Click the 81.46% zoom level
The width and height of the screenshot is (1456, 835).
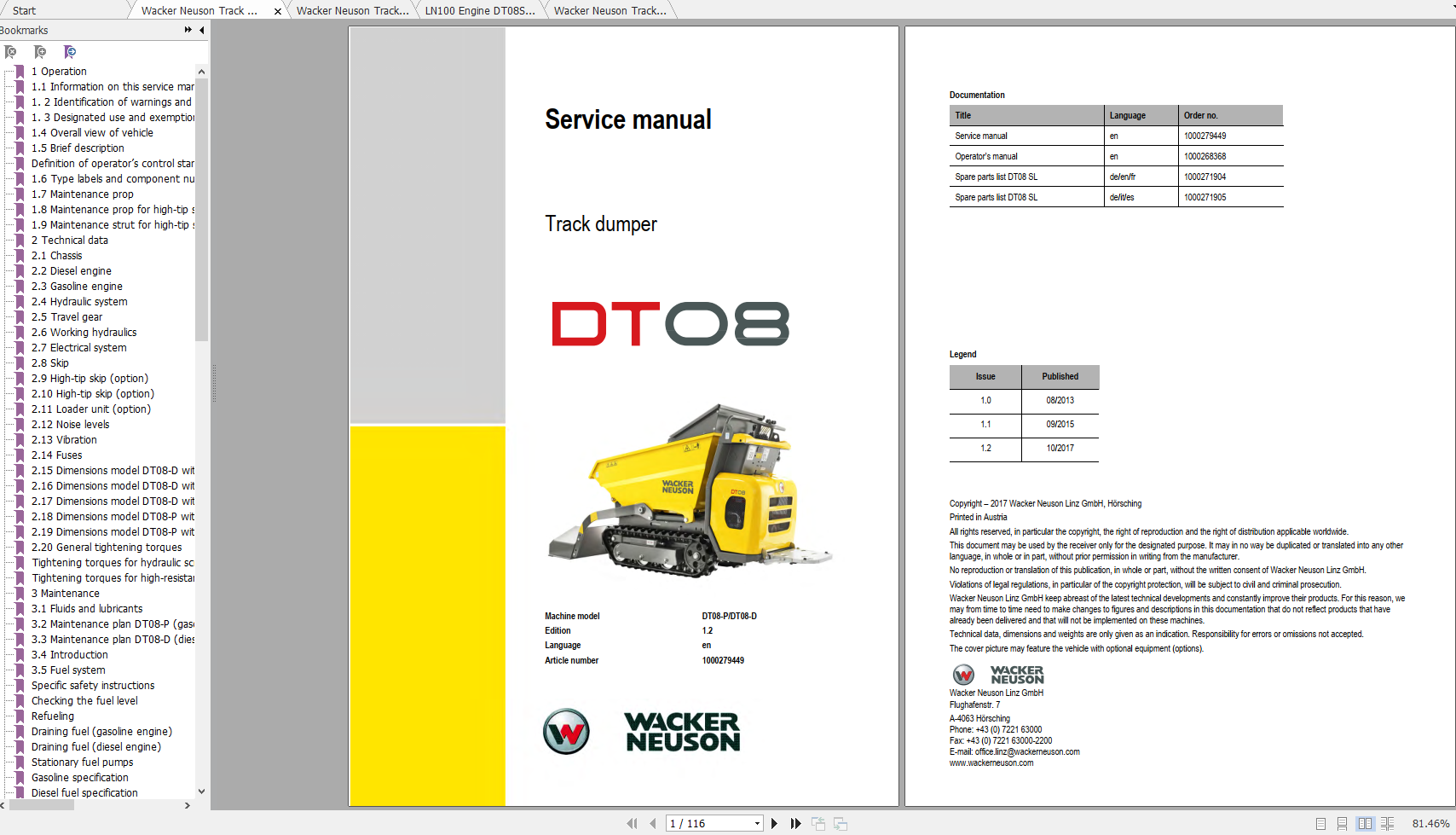pyautogui.click(x=1430, y=824)
